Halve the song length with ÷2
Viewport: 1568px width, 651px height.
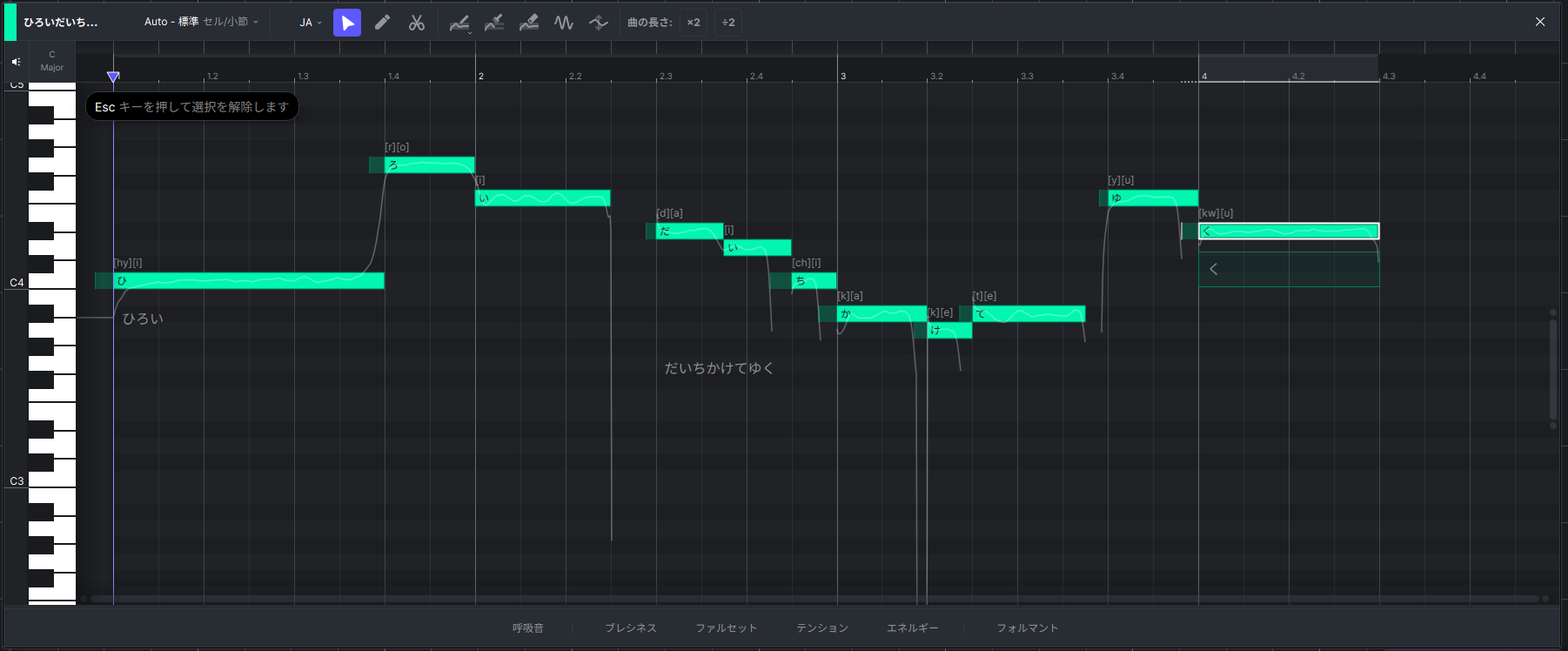point(728,23)
